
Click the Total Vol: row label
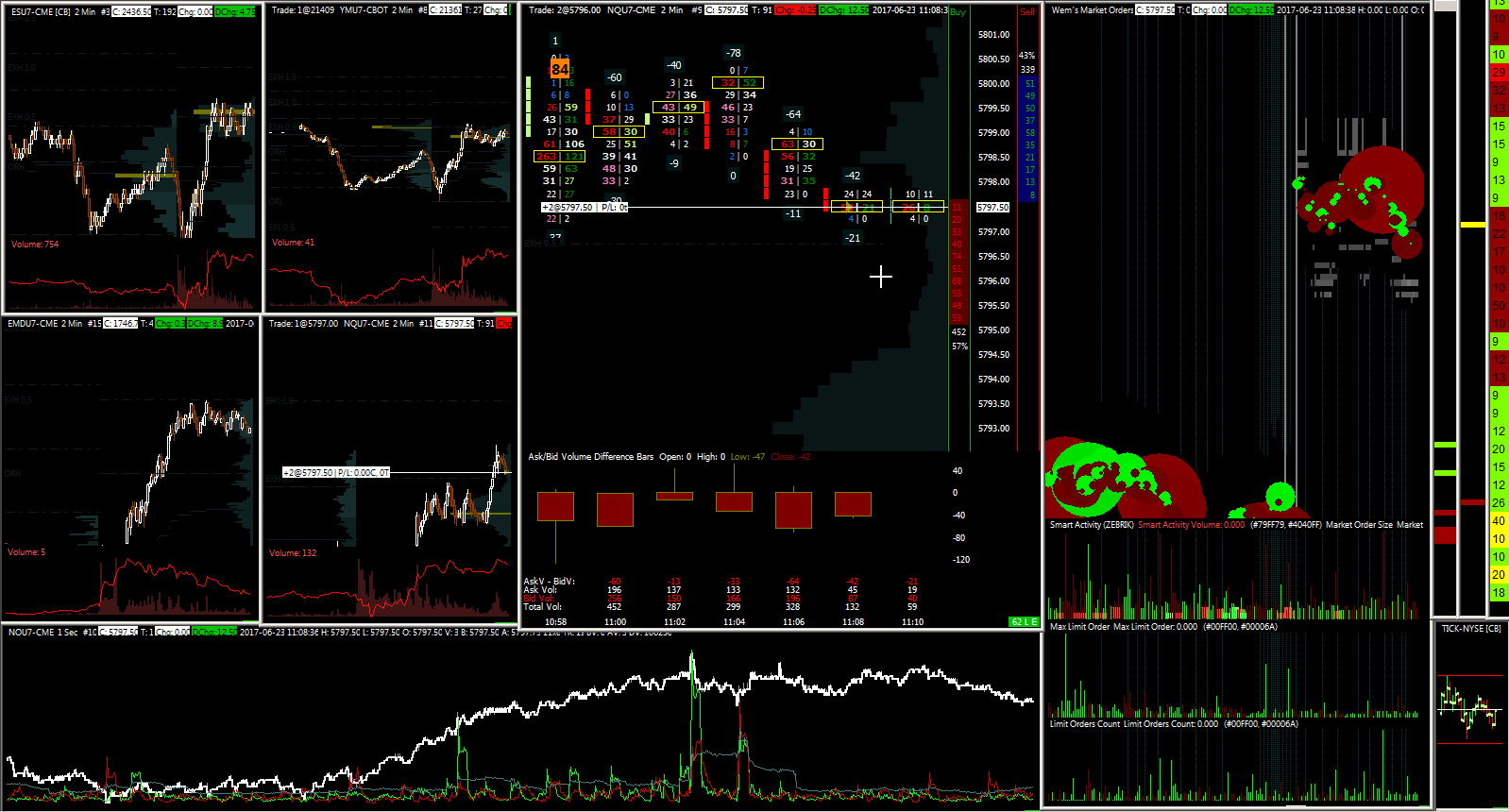pos(543,607)
